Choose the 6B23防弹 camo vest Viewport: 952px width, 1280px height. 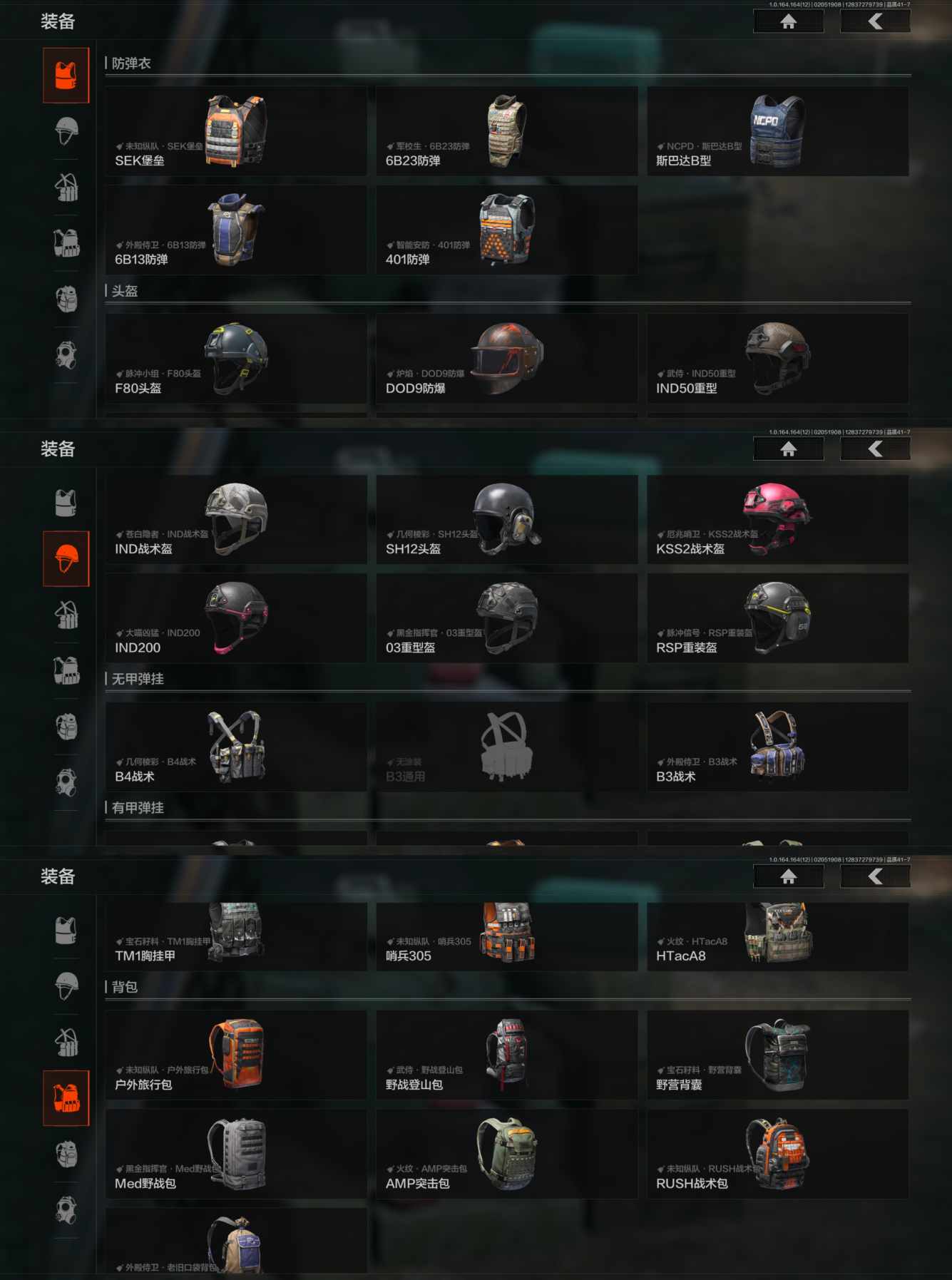[x=507, y=131]
